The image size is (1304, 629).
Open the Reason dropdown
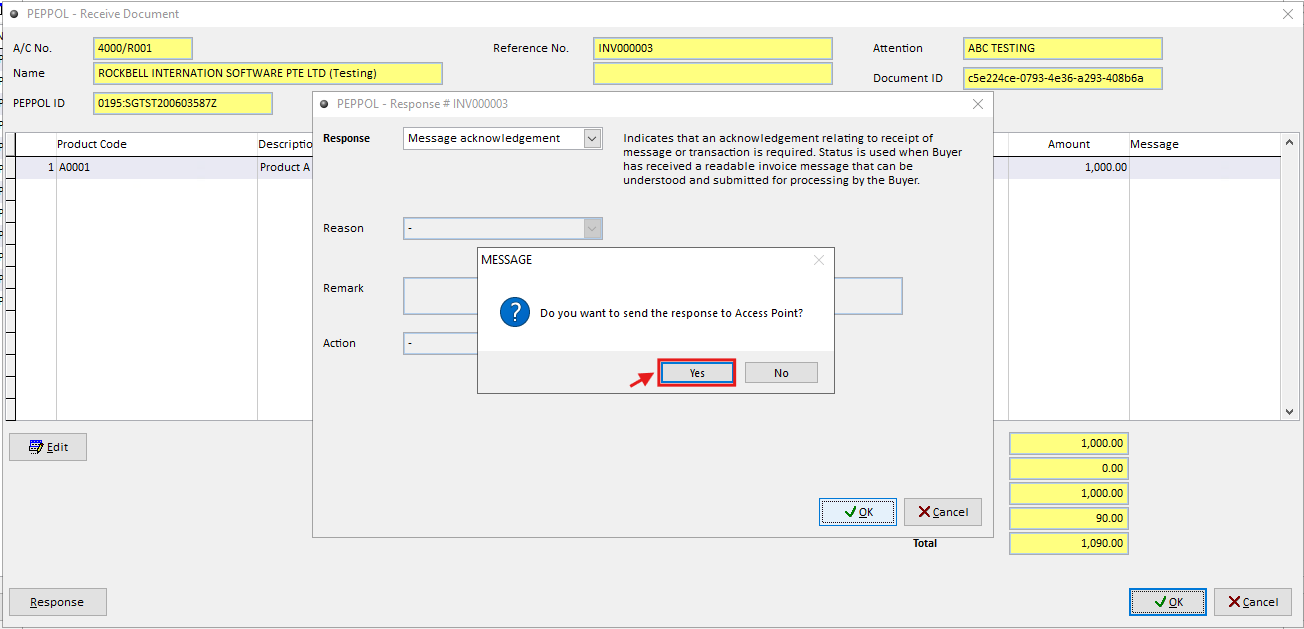coord(593,228)
